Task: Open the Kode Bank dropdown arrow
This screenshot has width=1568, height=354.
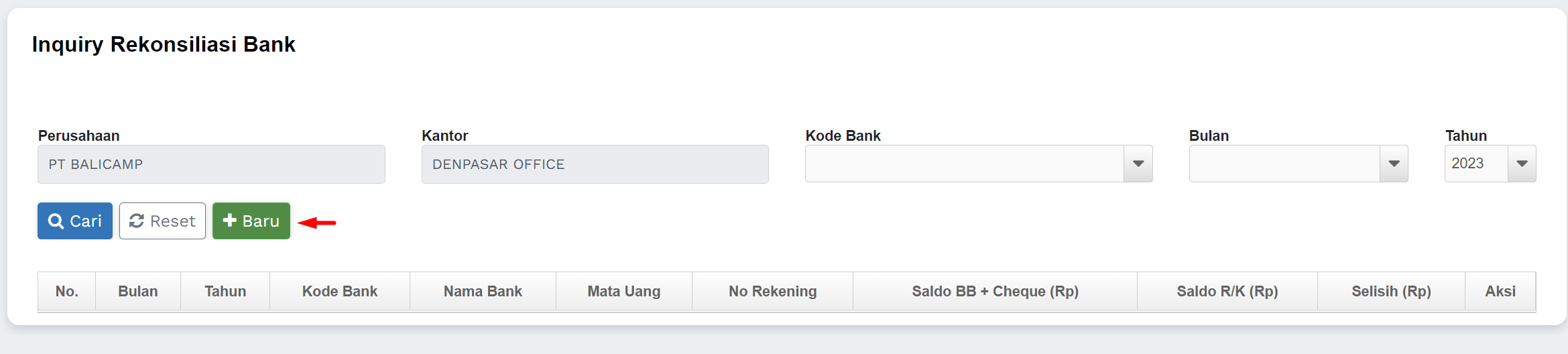Action: (x=1138, y=164)
